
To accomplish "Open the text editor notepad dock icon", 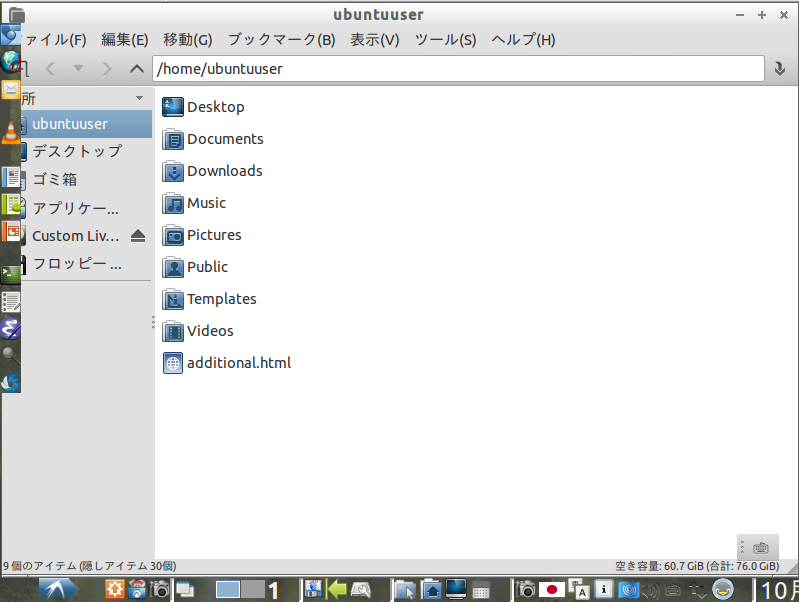I will (x=11, y=301).
